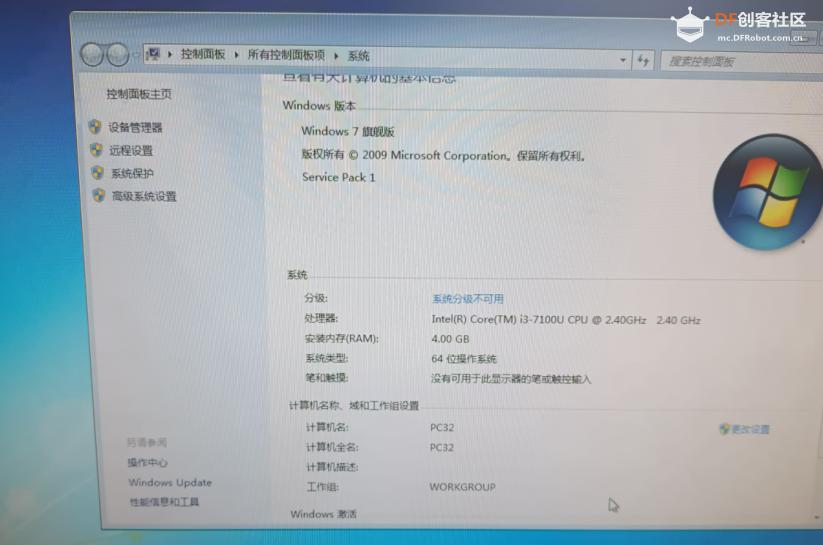
Task: Open 性能信息和工具 link
Action: coord(164,502)
